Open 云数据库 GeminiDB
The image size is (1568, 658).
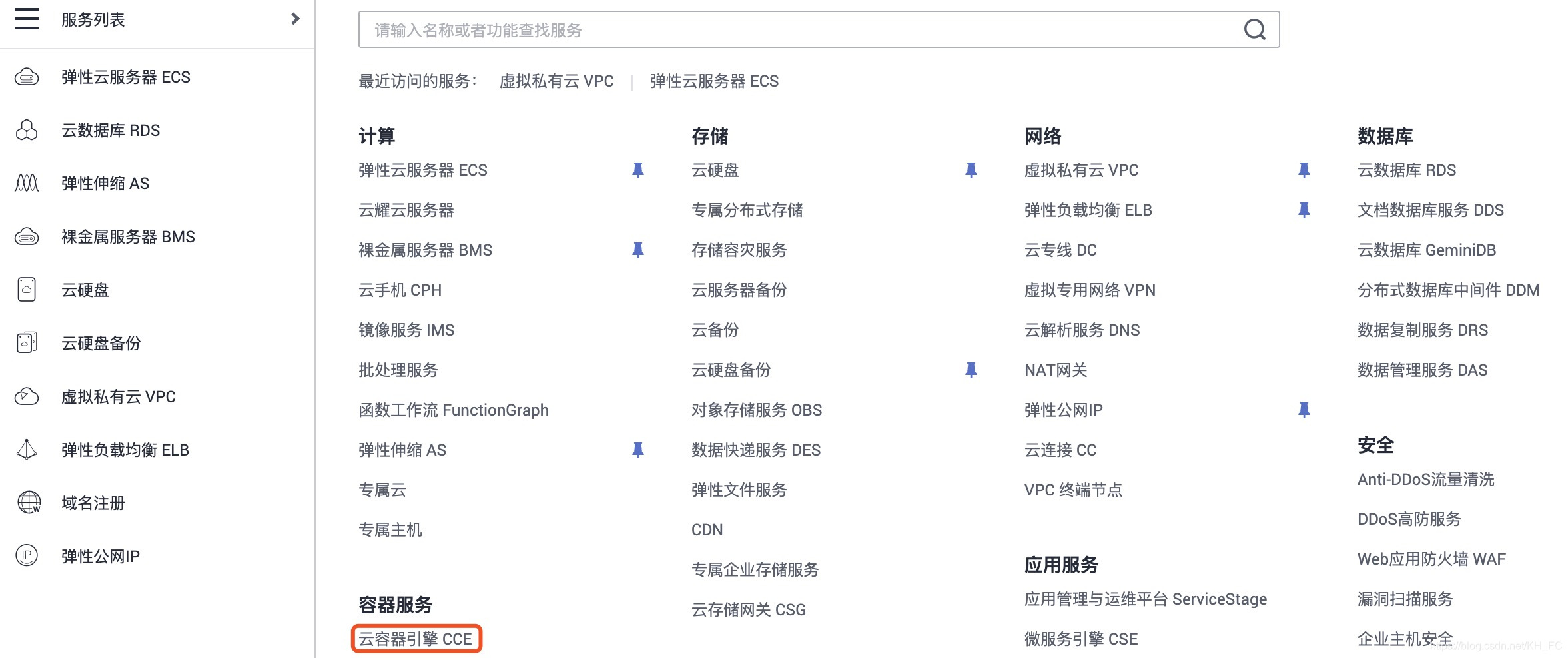1427,250
